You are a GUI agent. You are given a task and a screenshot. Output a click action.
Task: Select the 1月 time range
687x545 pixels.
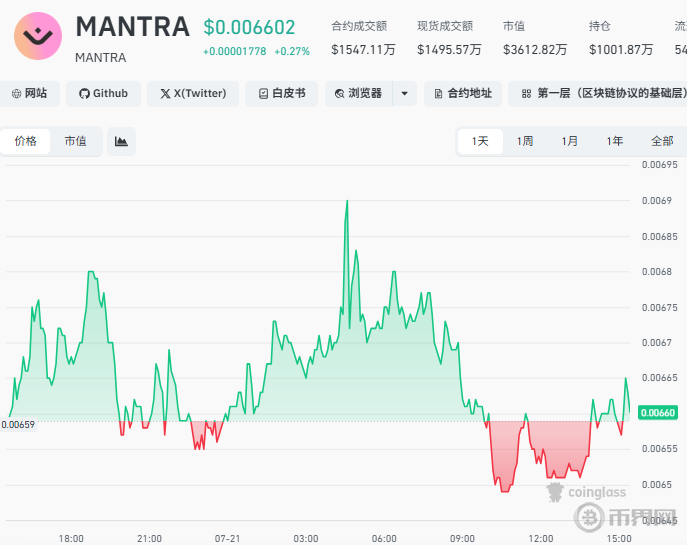tap(570, 141)
